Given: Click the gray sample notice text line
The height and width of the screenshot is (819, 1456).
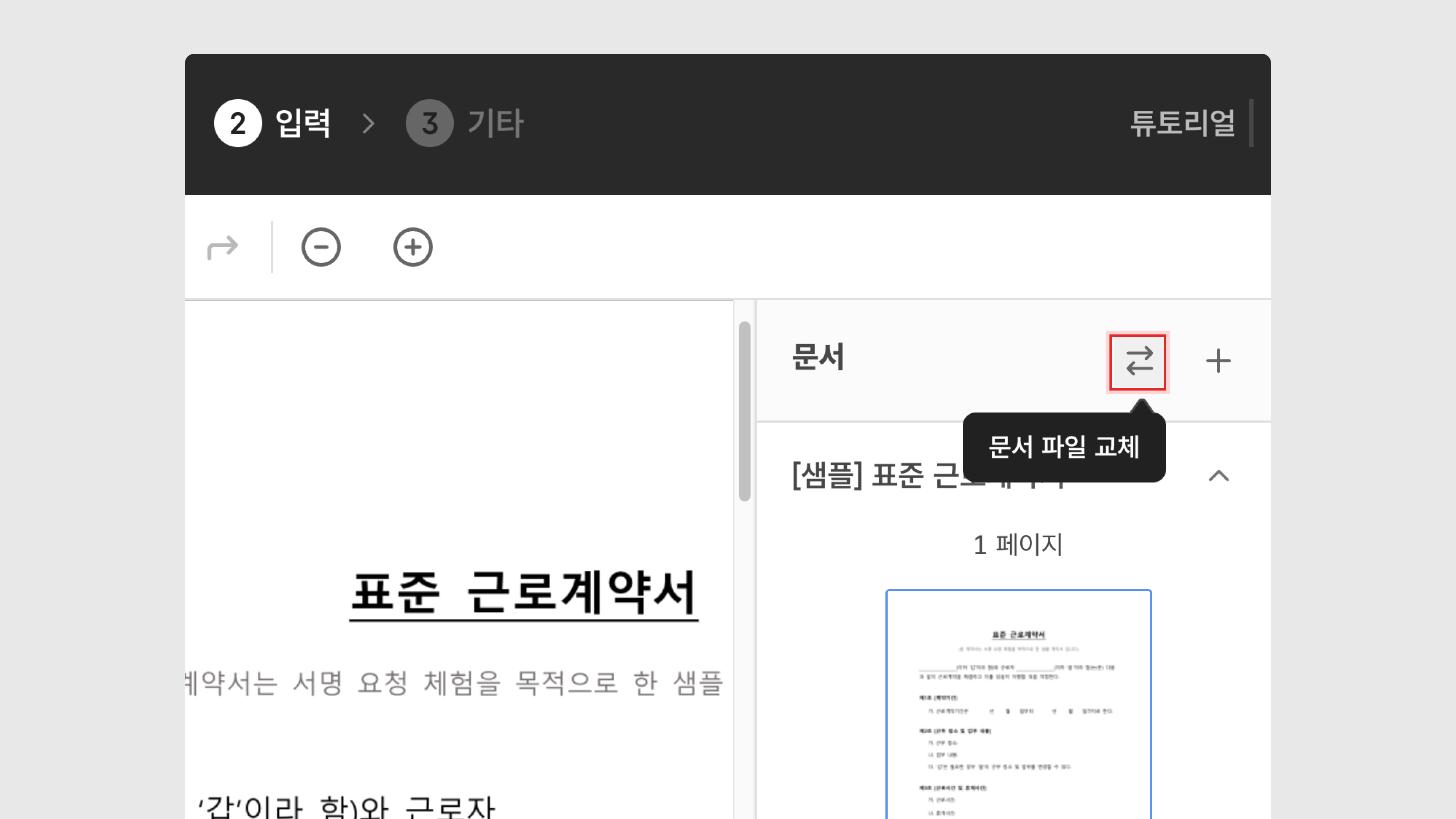Looking at the screenshot, I should click(455, 683).
